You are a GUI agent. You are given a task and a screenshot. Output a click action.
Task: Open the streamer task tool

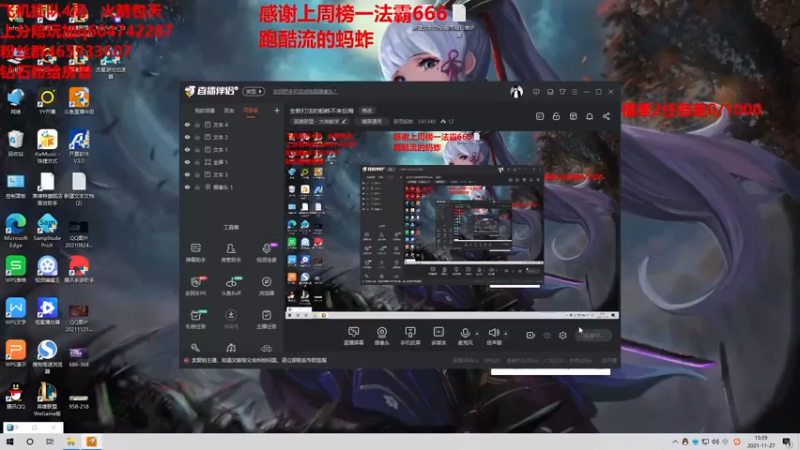coord(266,319)
